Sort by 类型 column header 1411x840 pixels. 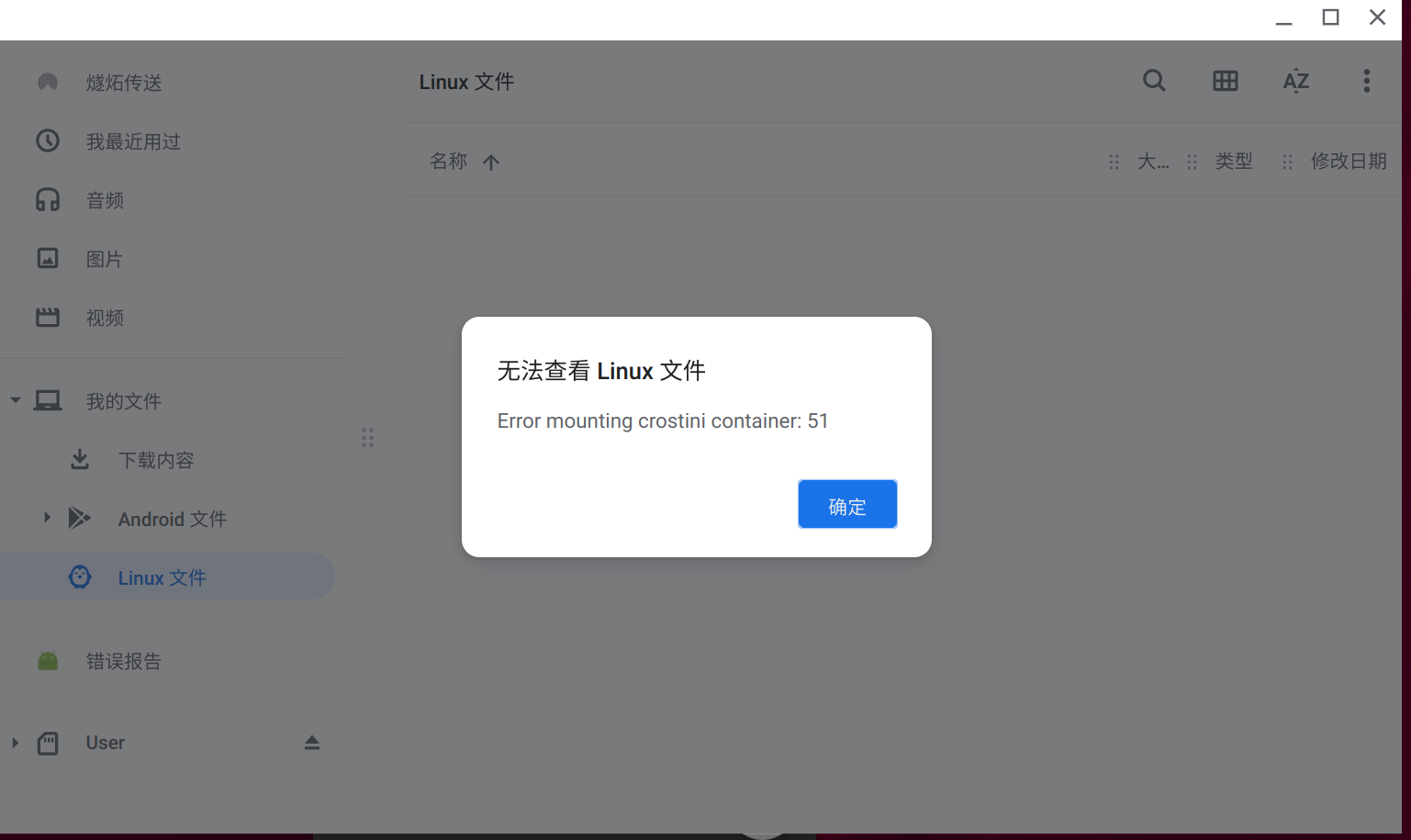tap(1234, 161)
